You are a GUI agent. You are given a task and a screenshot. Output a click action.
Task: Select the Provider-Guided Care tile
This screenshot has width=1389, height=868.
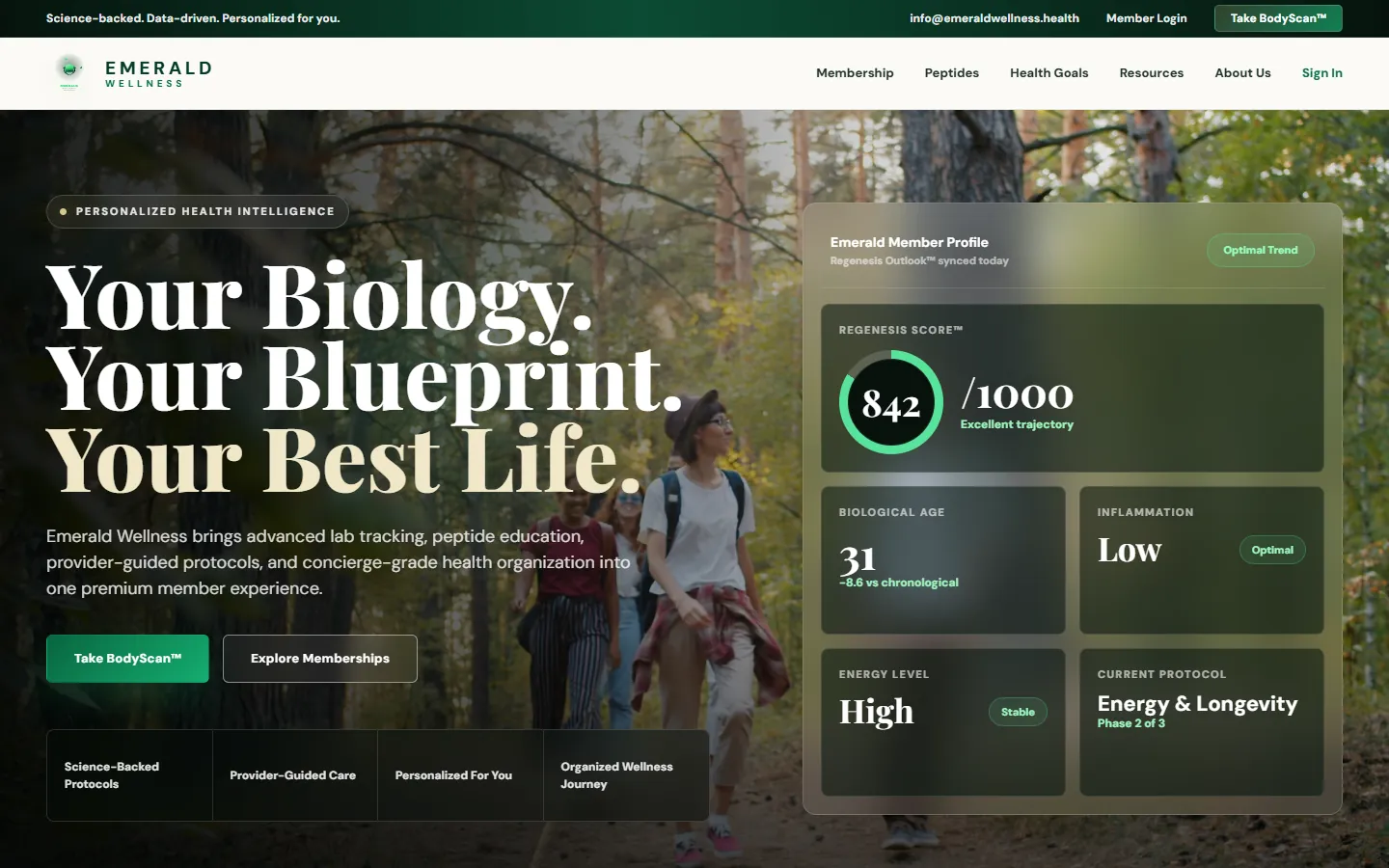tap(295, 775)
